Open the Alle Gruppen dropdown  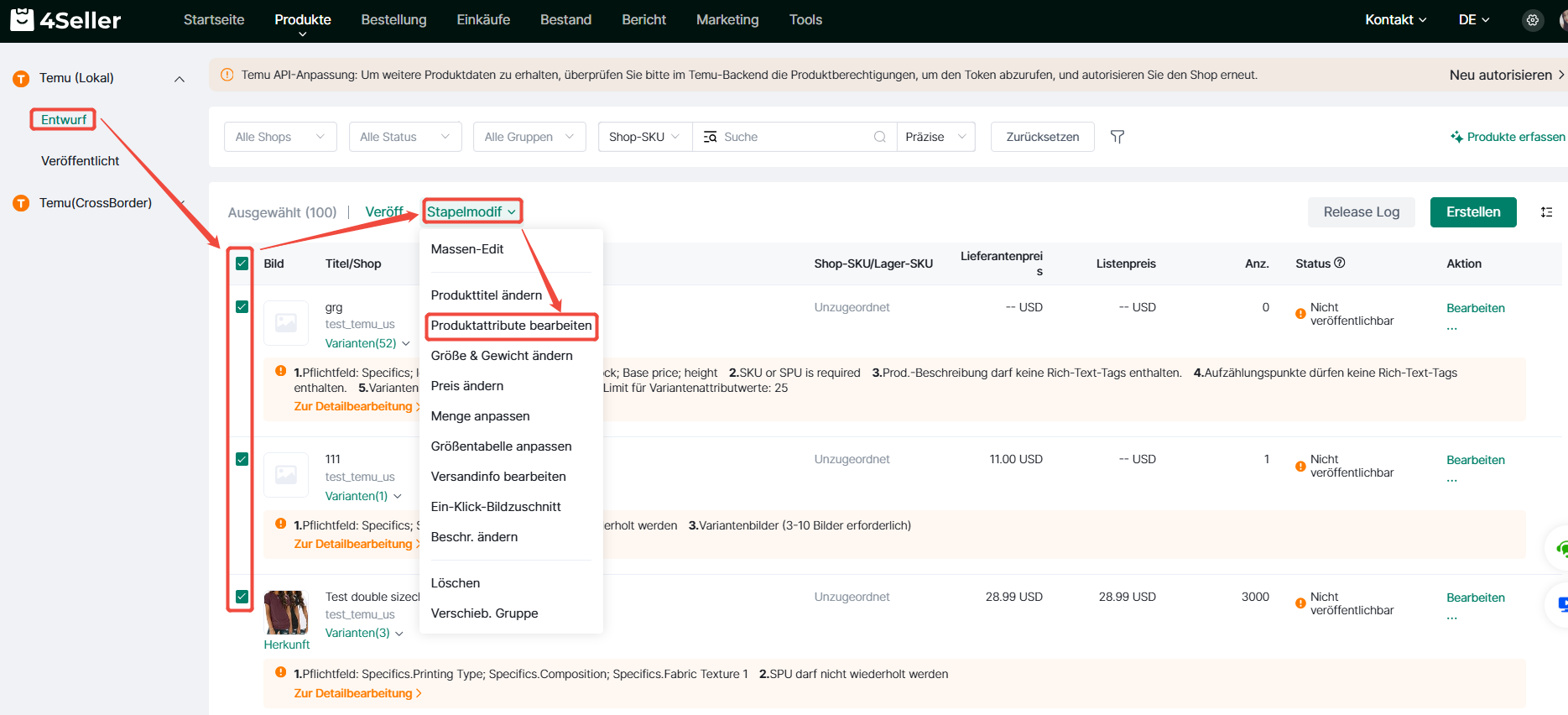pos(529,137)
